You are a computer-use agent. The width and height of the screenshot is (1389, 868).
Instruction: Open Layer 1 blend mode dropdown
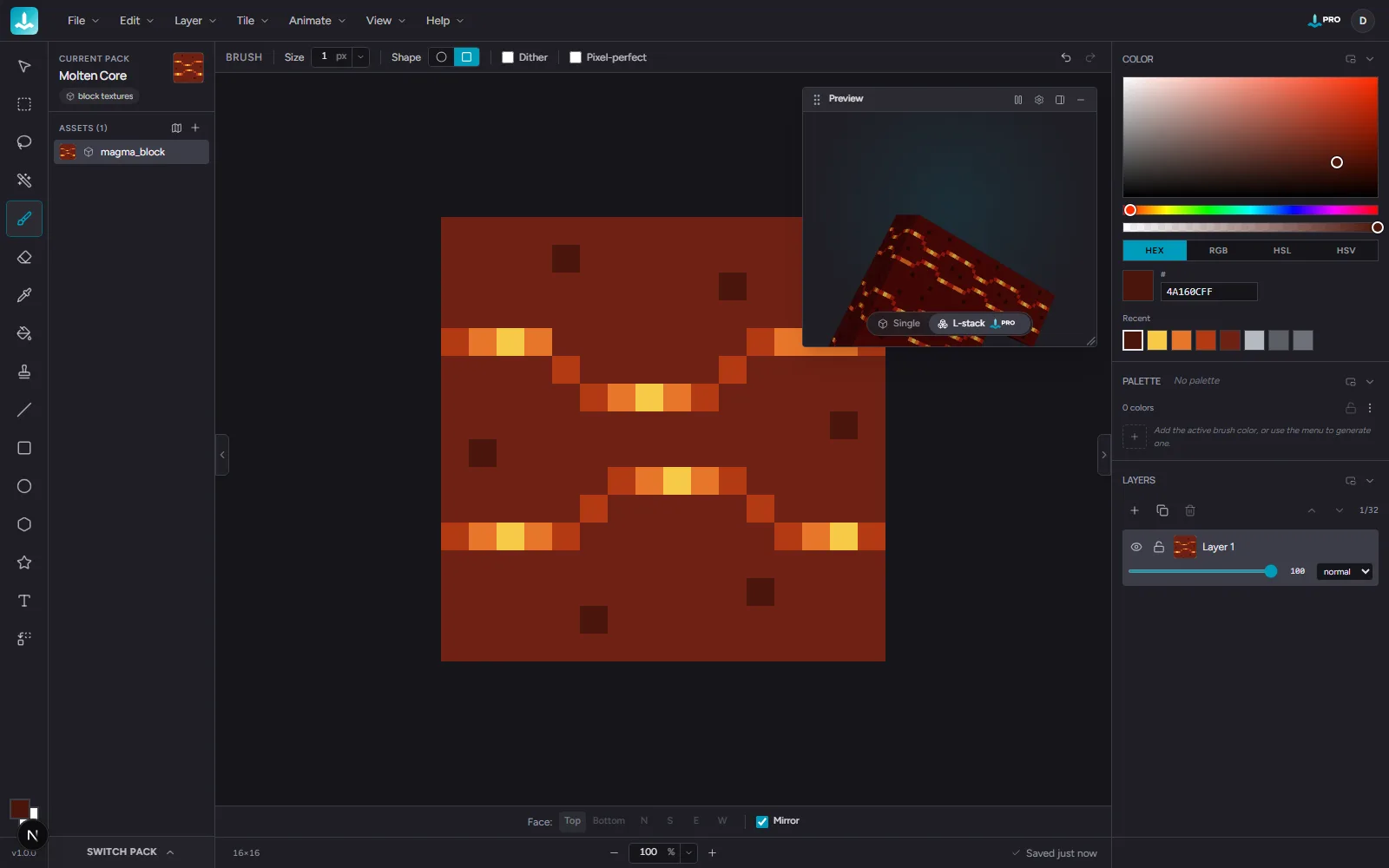click(x=1345, y=571)
